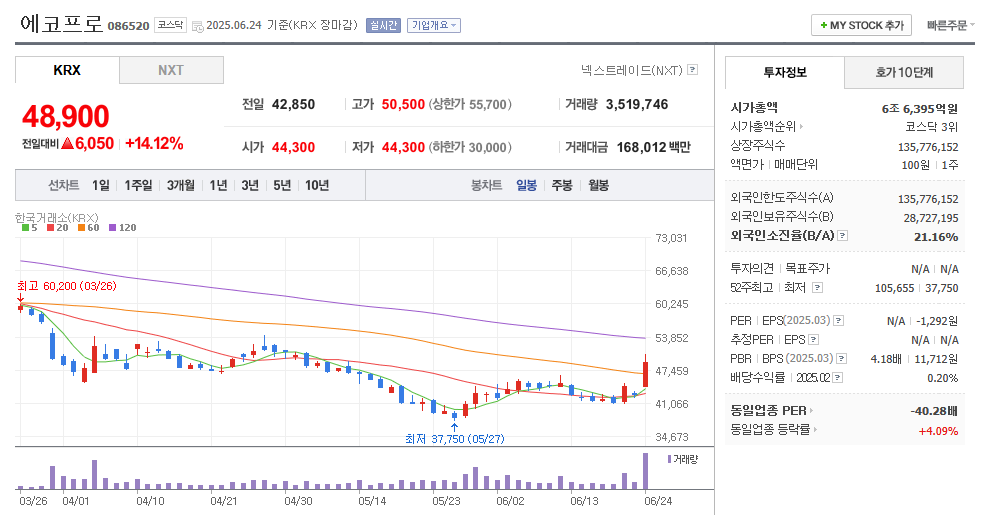Expand the 빠른주문 dropdown
This screenshot has width=981, height=515.
(x=950, y=25)
